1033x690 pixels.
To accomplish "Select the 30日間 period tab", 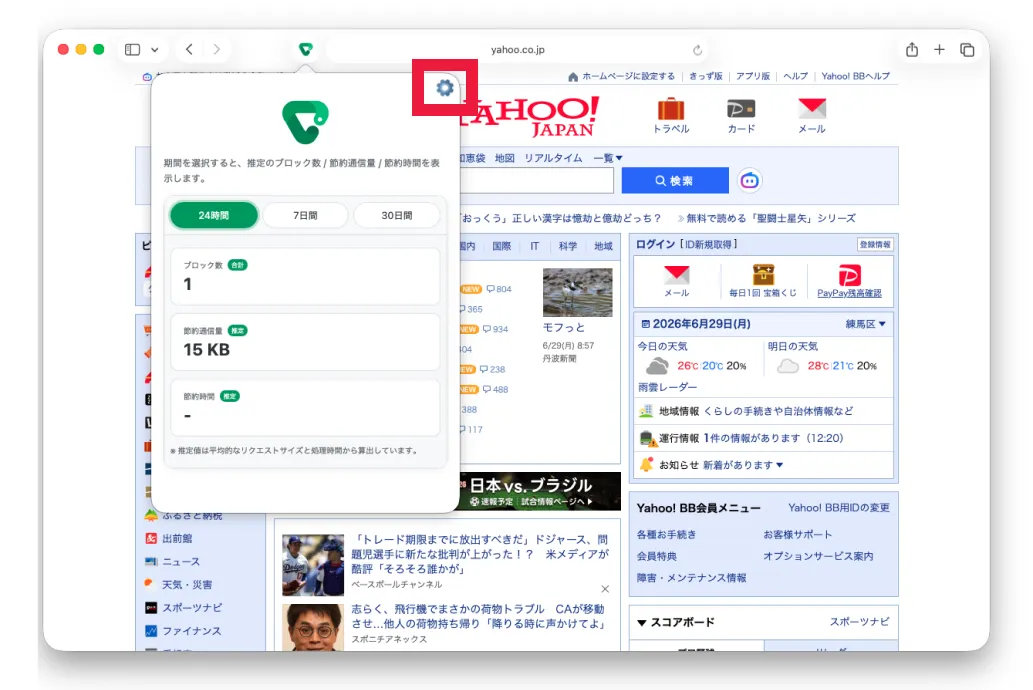I will pos(397,216).
